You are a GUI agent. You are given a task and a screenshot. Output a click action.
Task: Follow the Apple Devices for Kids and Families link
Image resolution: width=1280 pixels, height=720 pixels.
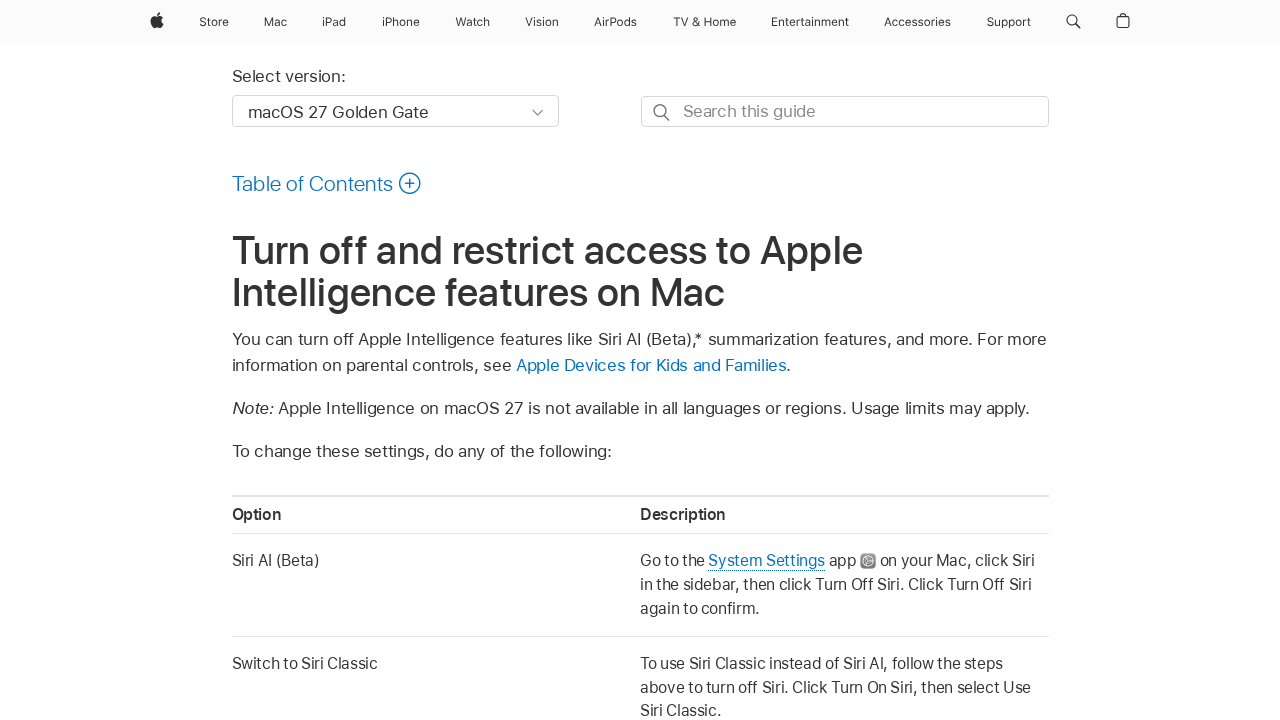click(651, 365)
